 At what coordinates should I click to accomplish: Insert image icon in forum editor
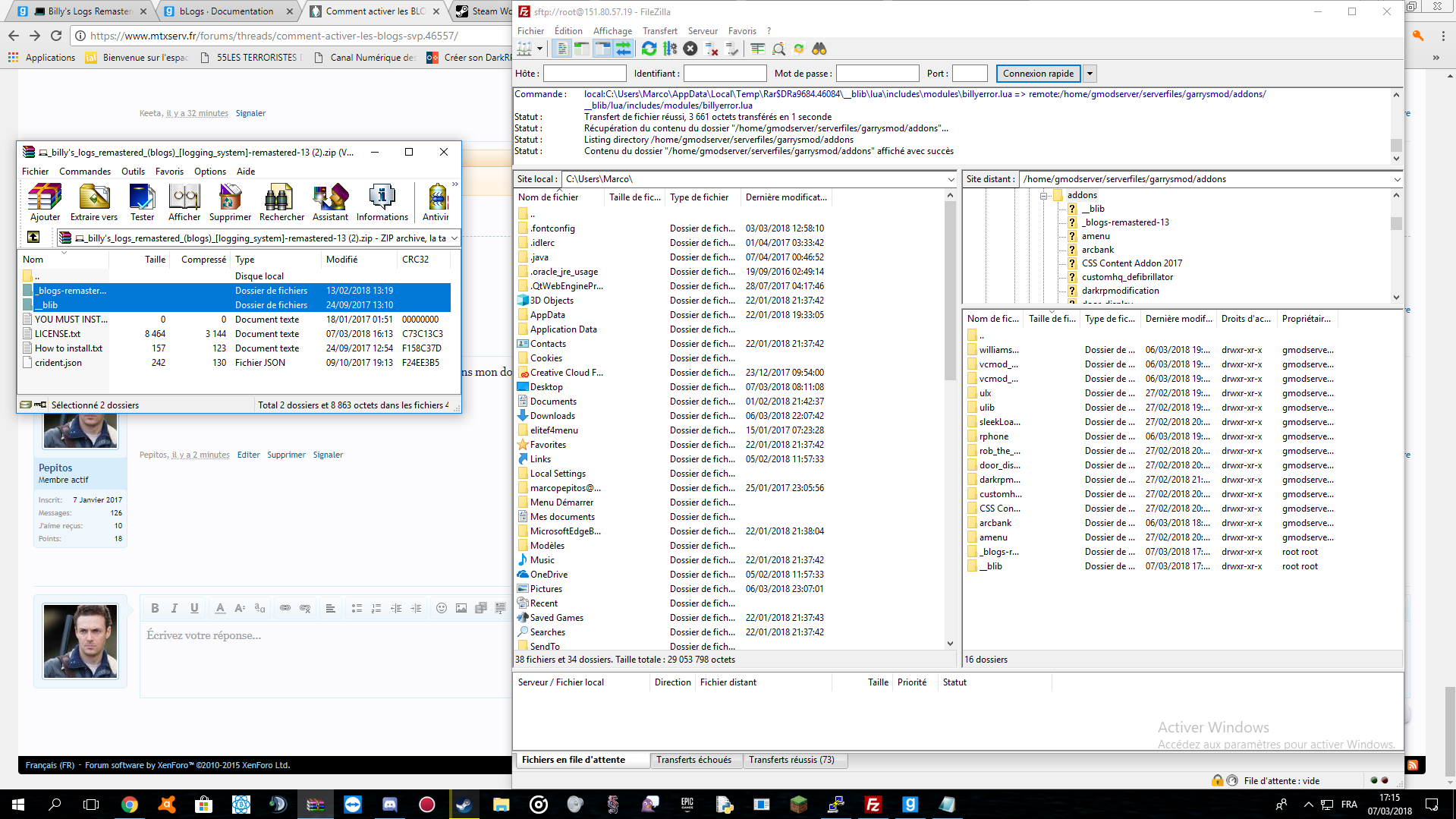[461, 608]
